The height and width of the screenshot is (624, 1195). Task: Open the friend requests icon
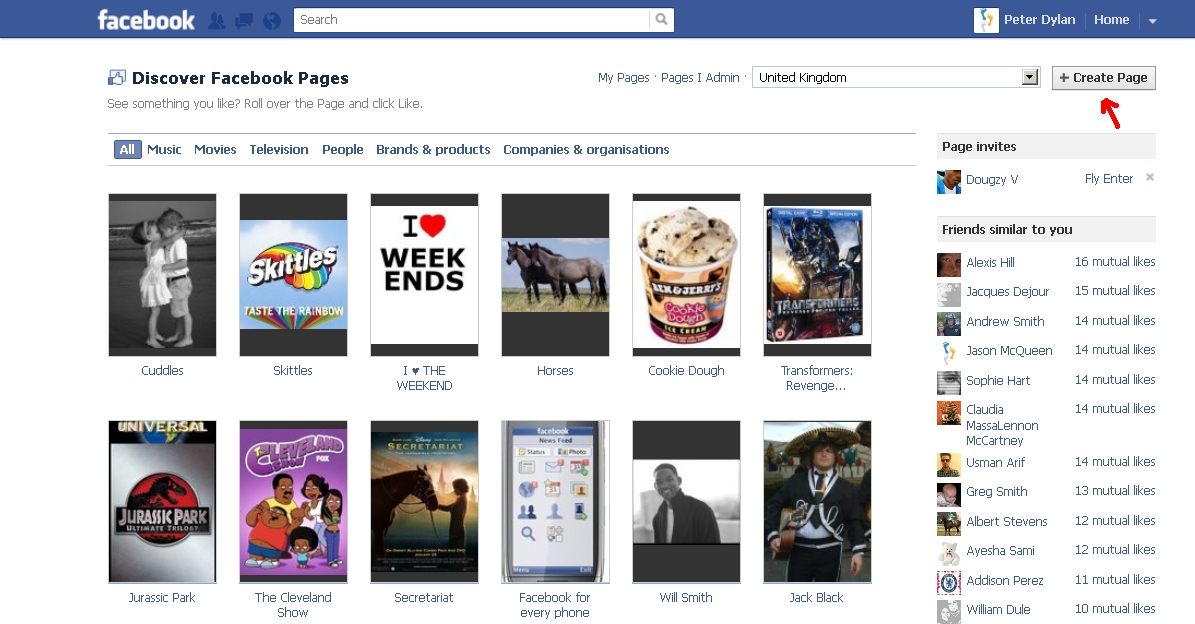point(216,20)
